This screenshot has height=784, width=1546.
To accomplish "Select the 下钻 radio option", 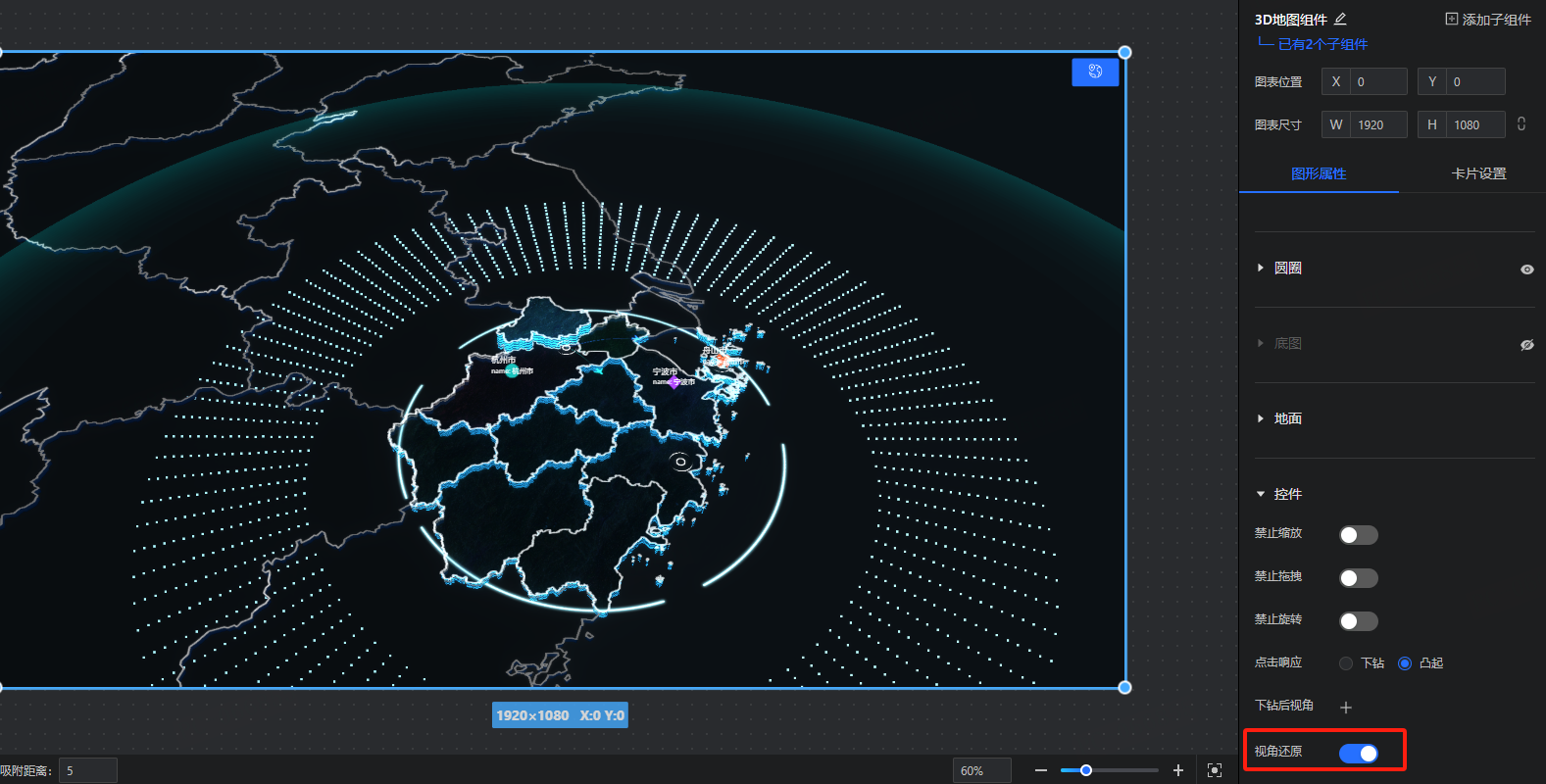I will click(x=1346, y=663).
